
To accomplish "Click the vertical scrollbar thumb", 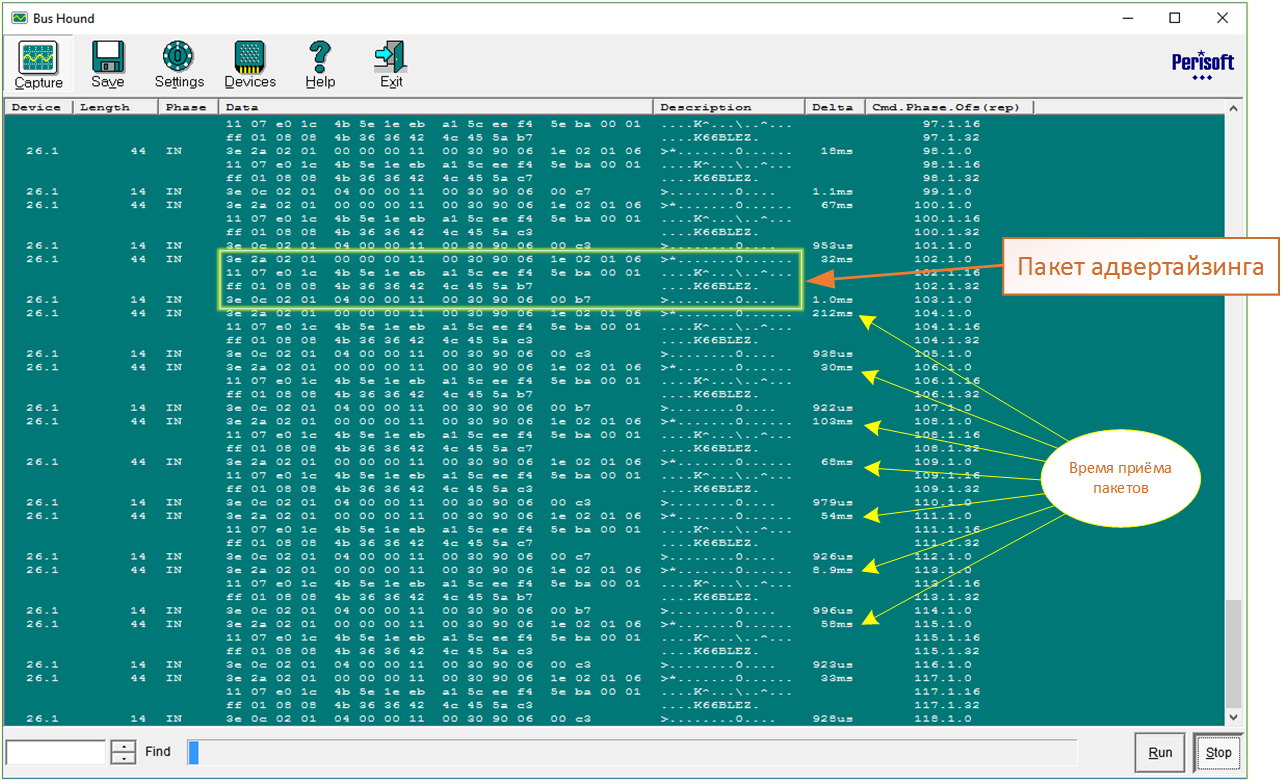I will point(1232,653).
